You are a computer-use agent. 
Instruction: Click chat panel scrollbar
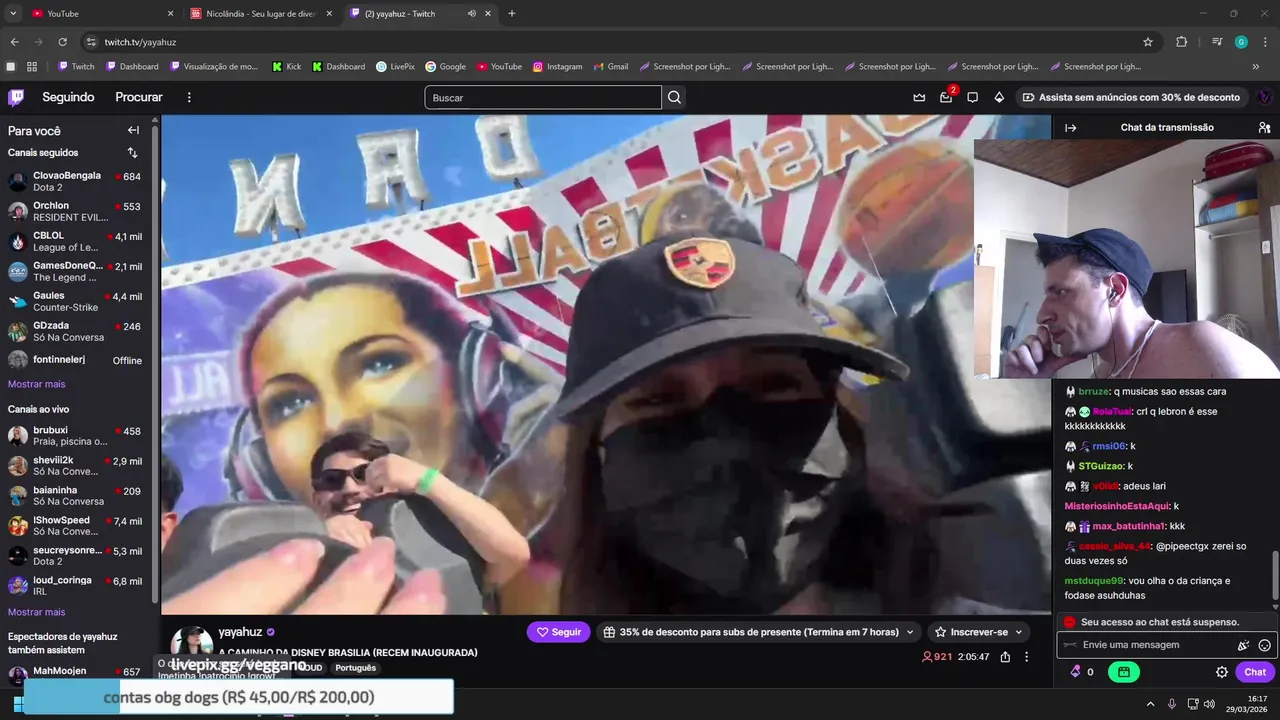pos(1275,575)
